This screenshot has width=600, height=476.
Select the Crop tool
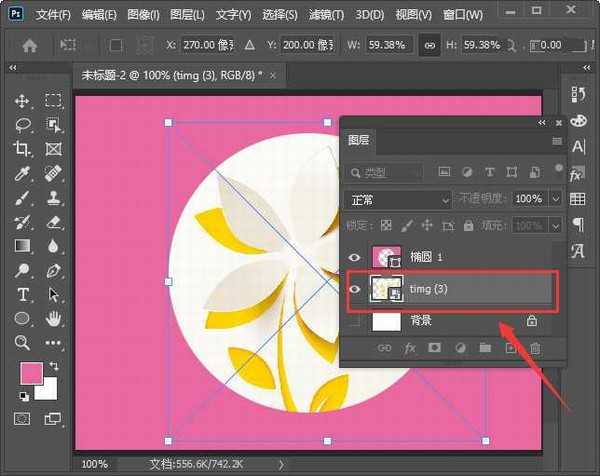click(x=23, y=149)
